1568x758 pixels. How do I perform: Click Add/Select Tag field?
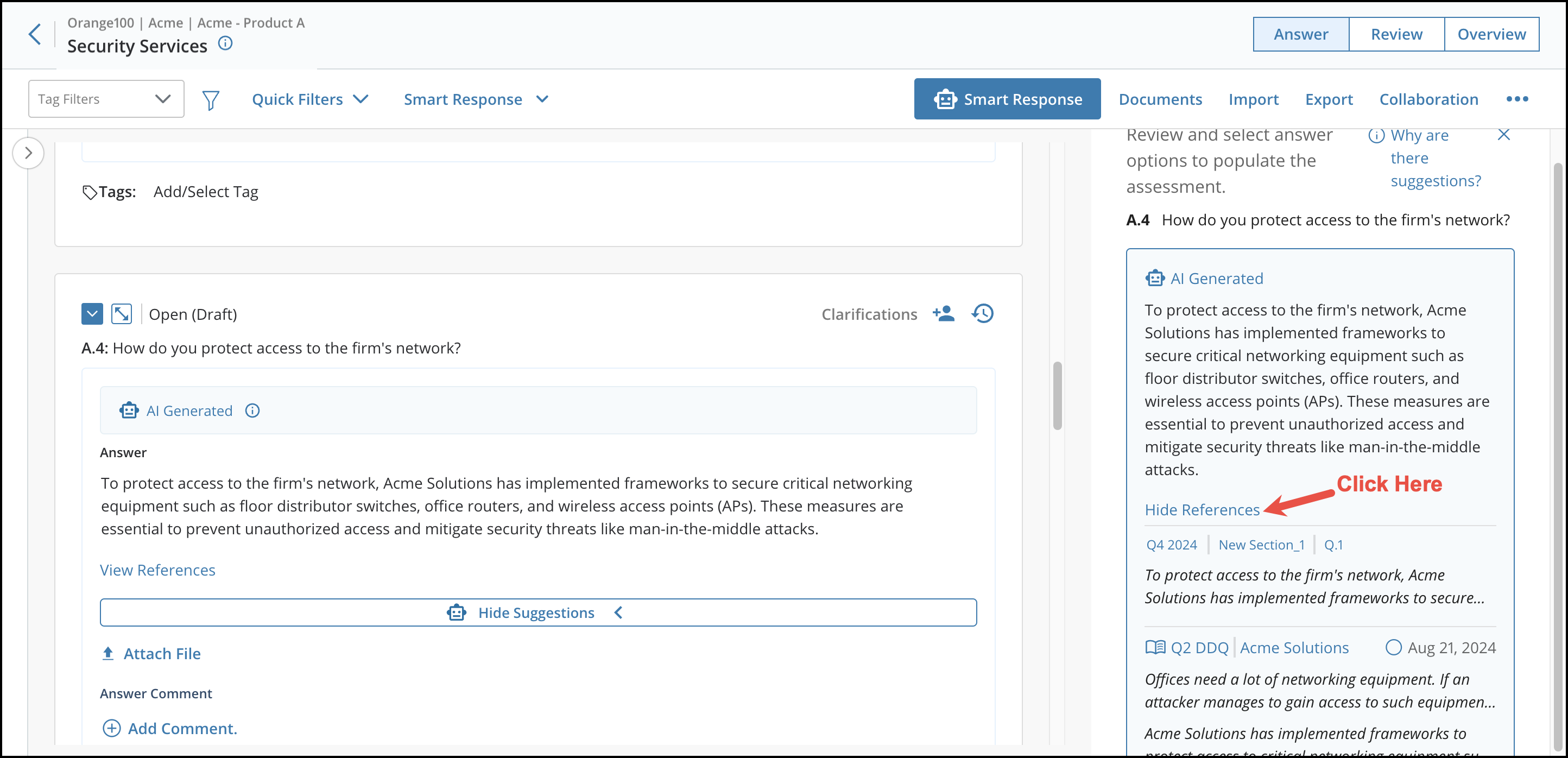(206, 192)
